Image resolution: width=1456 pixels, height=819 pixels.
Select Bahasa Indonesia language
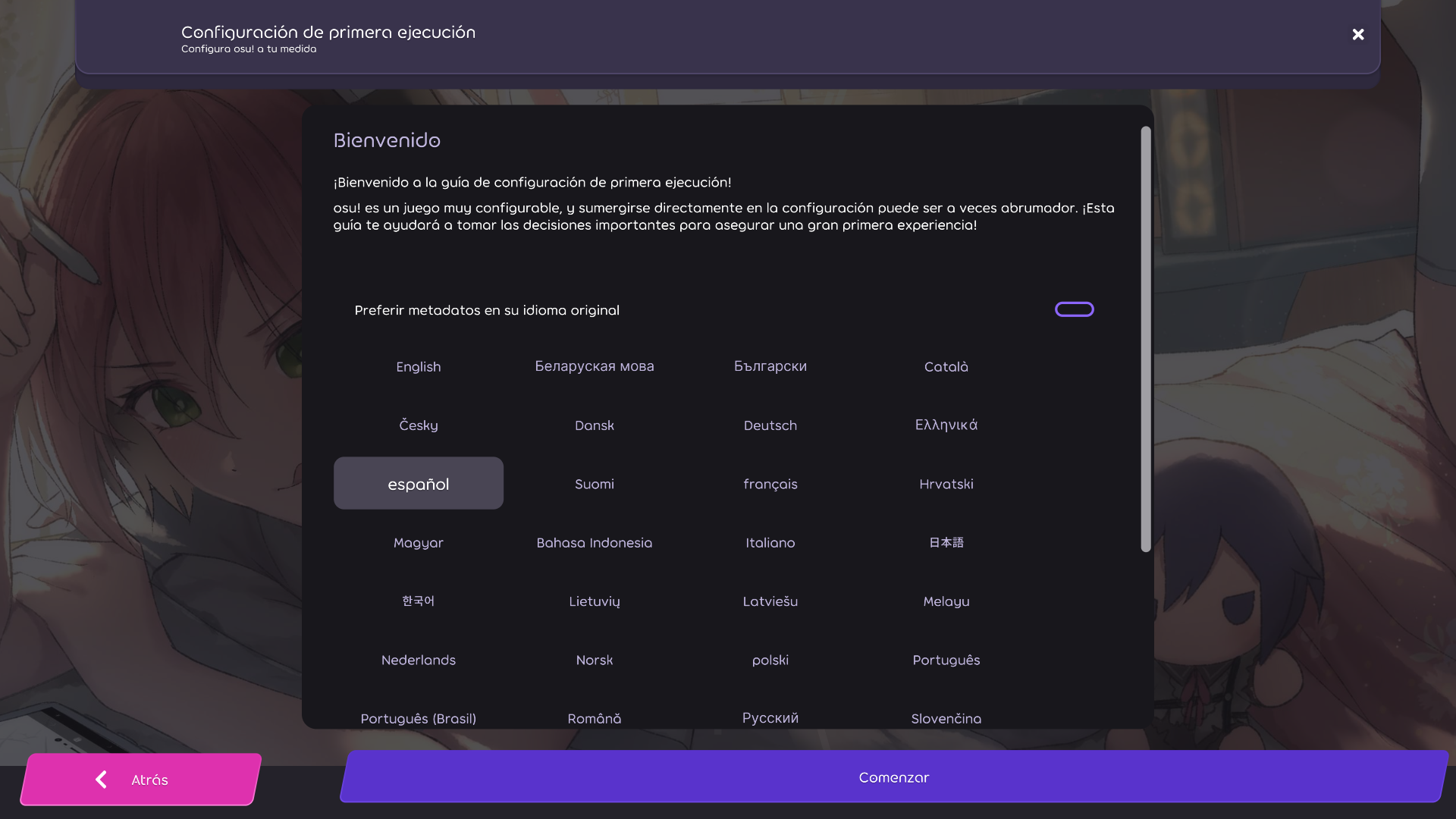[595, 542]
